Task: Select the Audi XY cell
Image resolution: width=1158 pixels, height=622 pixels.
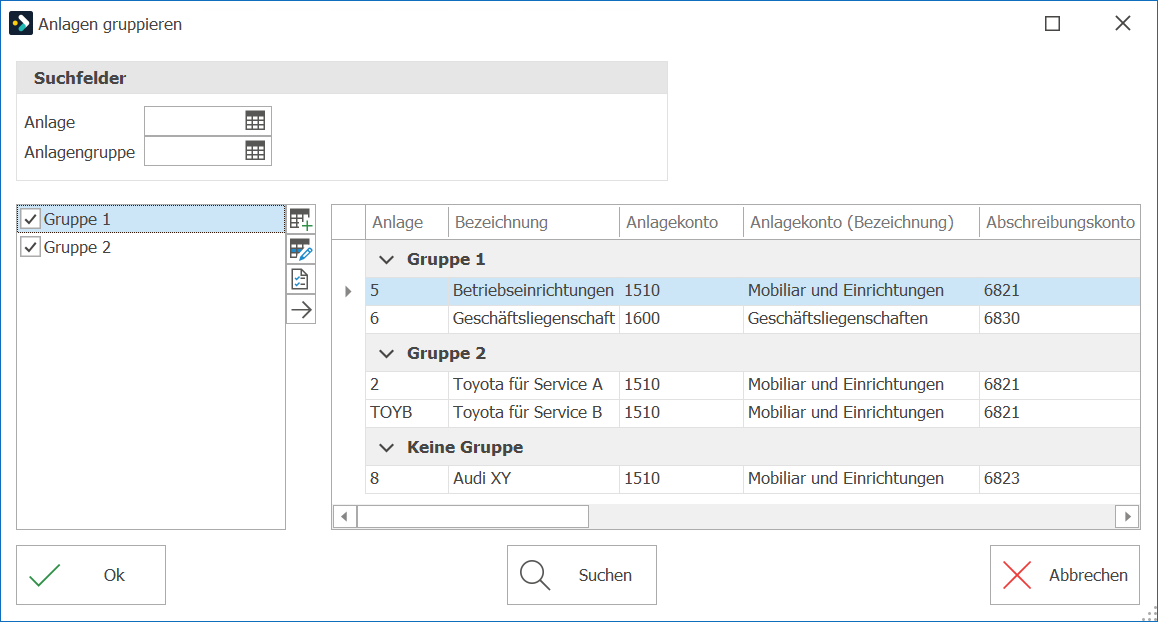Action: pos(533,479)
